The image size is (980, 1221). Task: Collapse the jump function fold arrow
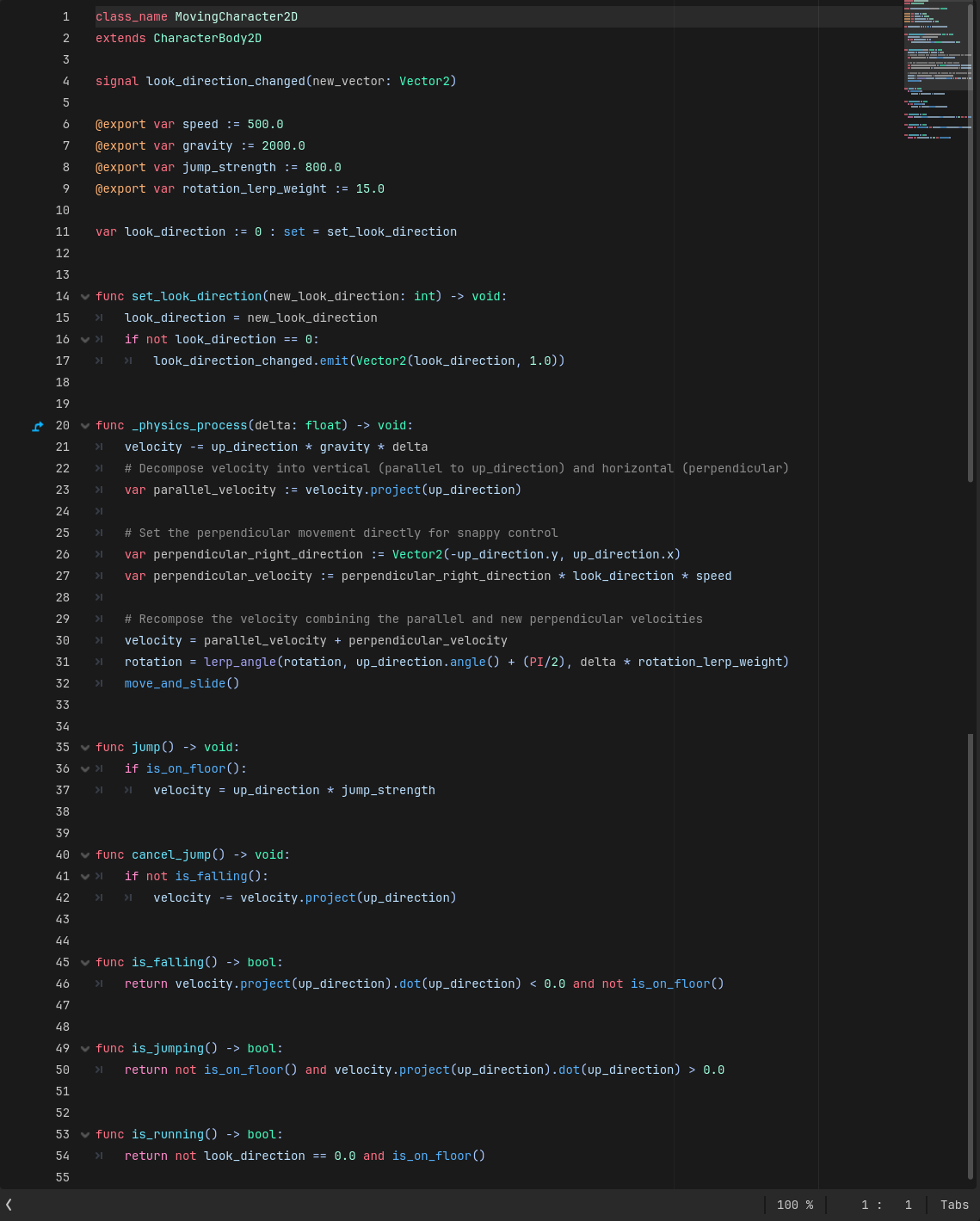point(85,748)
